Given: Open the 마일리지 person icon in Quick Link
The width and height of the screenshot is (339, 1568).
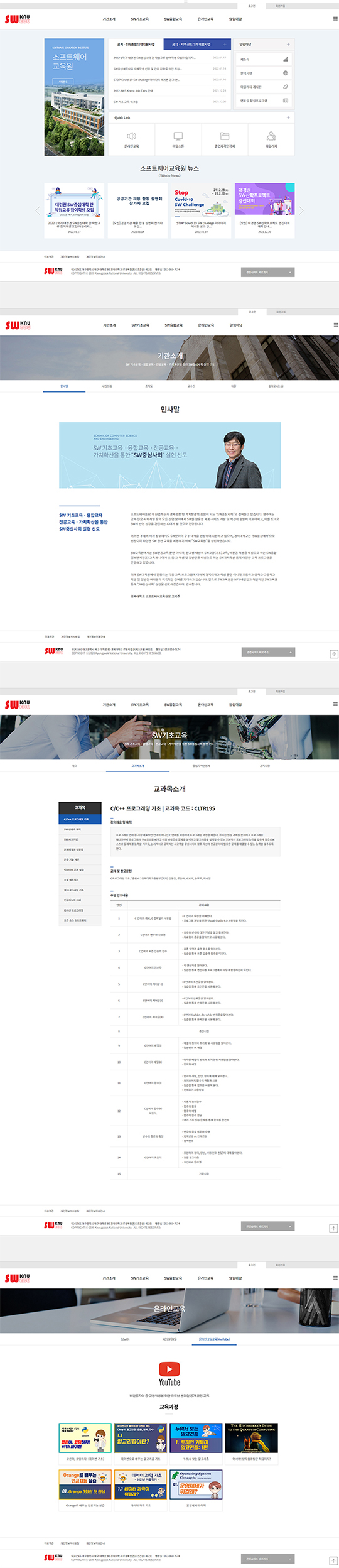Looking at the screenshot, I should click(271, 136).
